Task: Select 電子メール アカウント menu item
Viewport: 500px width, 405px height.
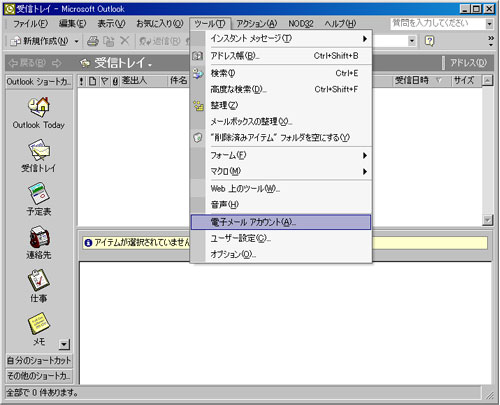Action: pyautogui.click(x=281, y=222)
